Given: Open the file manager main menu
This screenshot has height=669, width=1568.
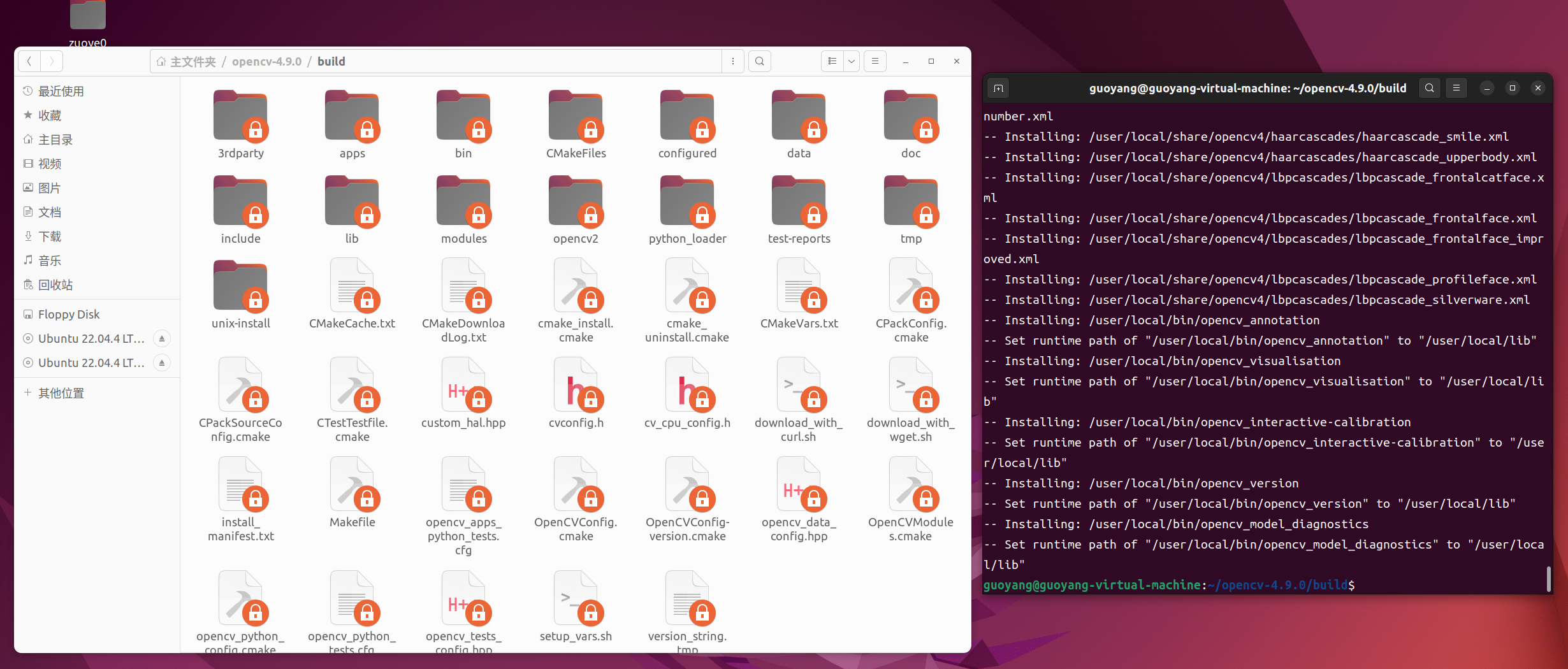Looking at the screenshot, I should (875, 61).
